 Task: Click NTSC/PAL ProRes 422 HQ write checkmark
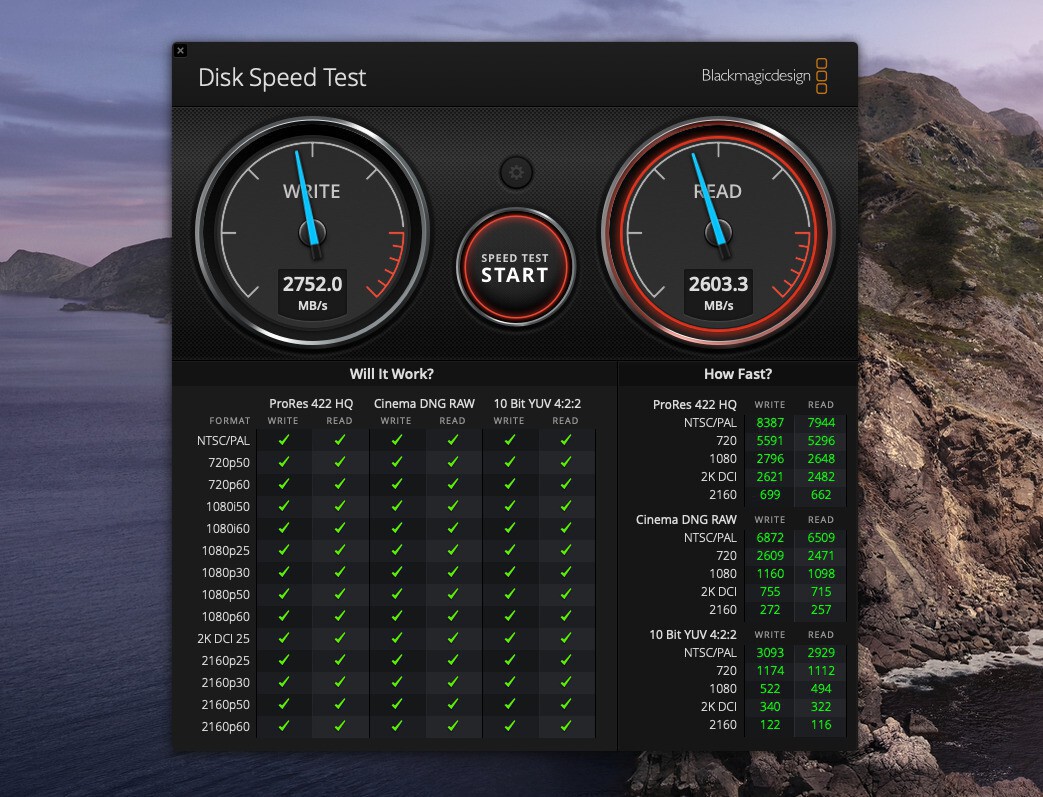pyautogui.click(x=284, y=440)
